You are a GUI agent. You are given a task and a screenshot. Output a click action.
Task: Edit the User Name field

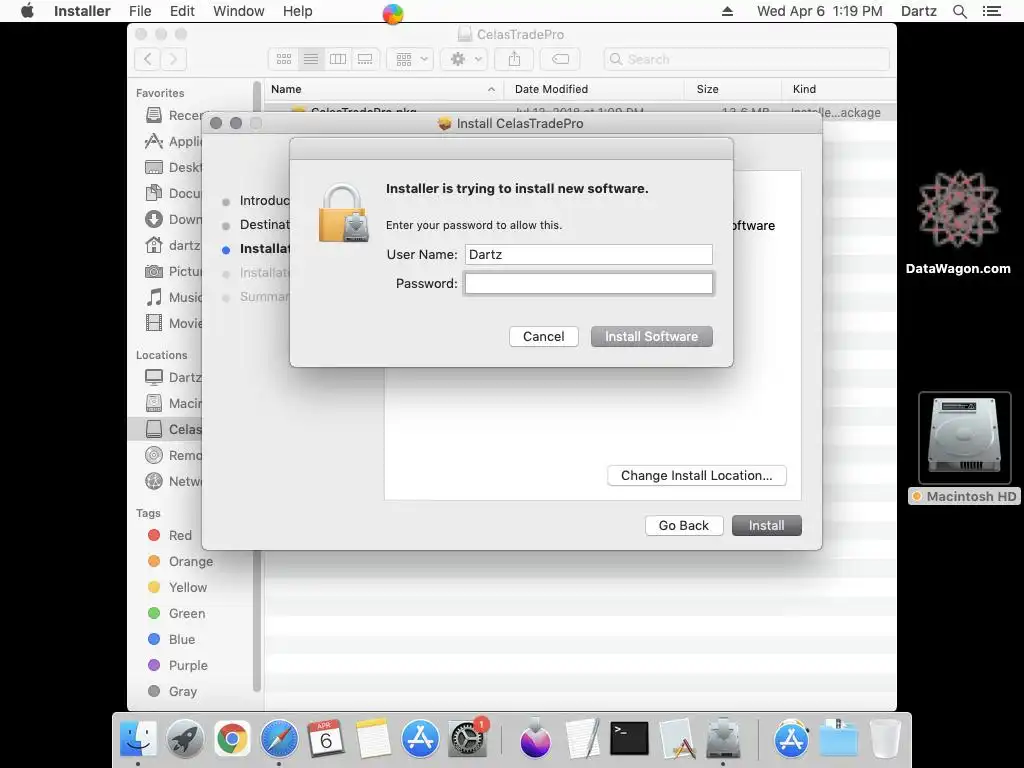pos(588,255)
